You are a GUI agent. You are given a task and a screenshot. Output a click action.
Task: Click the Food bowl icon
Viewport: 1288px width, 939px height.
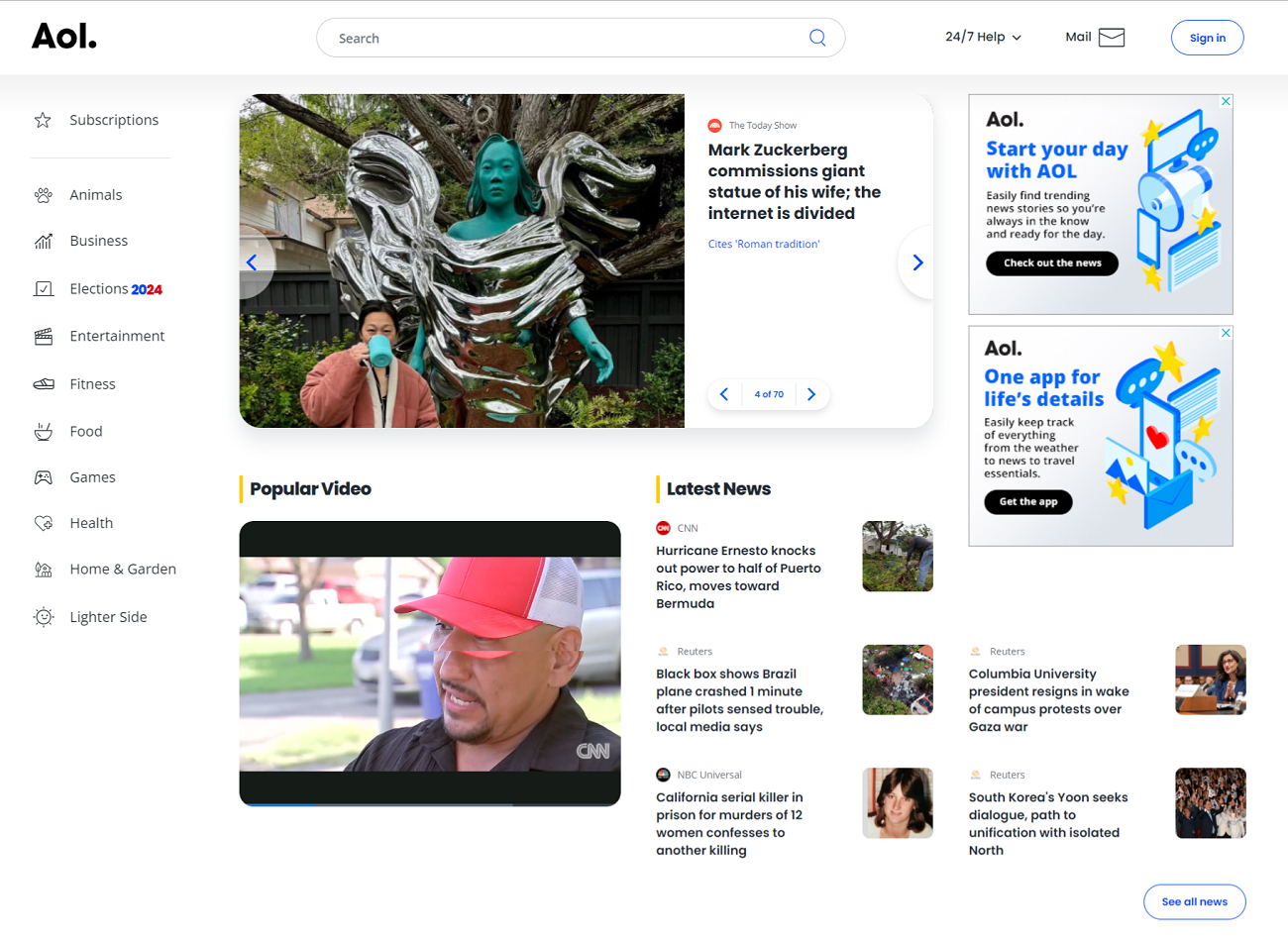(43, 431)
